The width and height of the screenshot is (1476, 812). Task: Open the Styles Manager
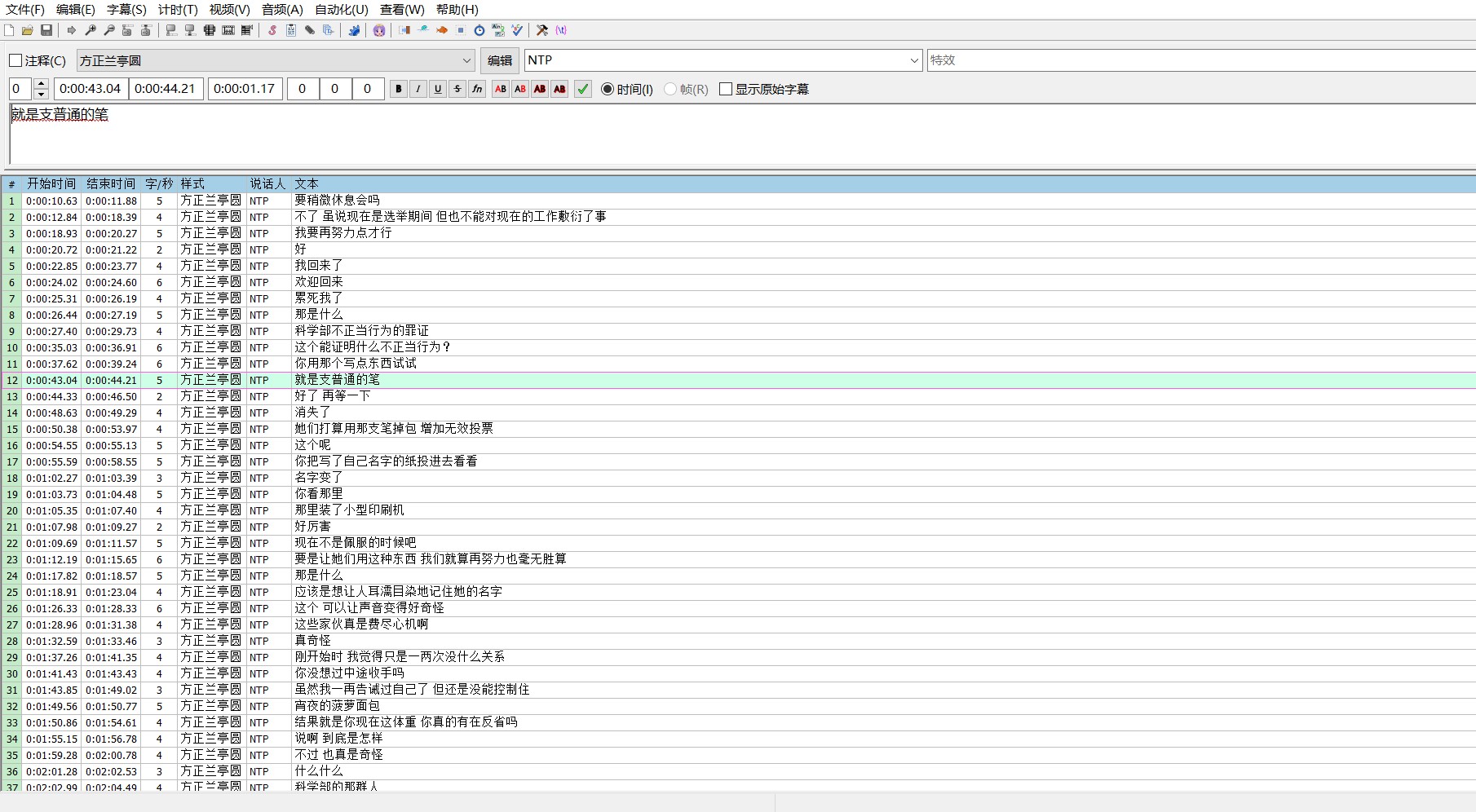point(272,30)
